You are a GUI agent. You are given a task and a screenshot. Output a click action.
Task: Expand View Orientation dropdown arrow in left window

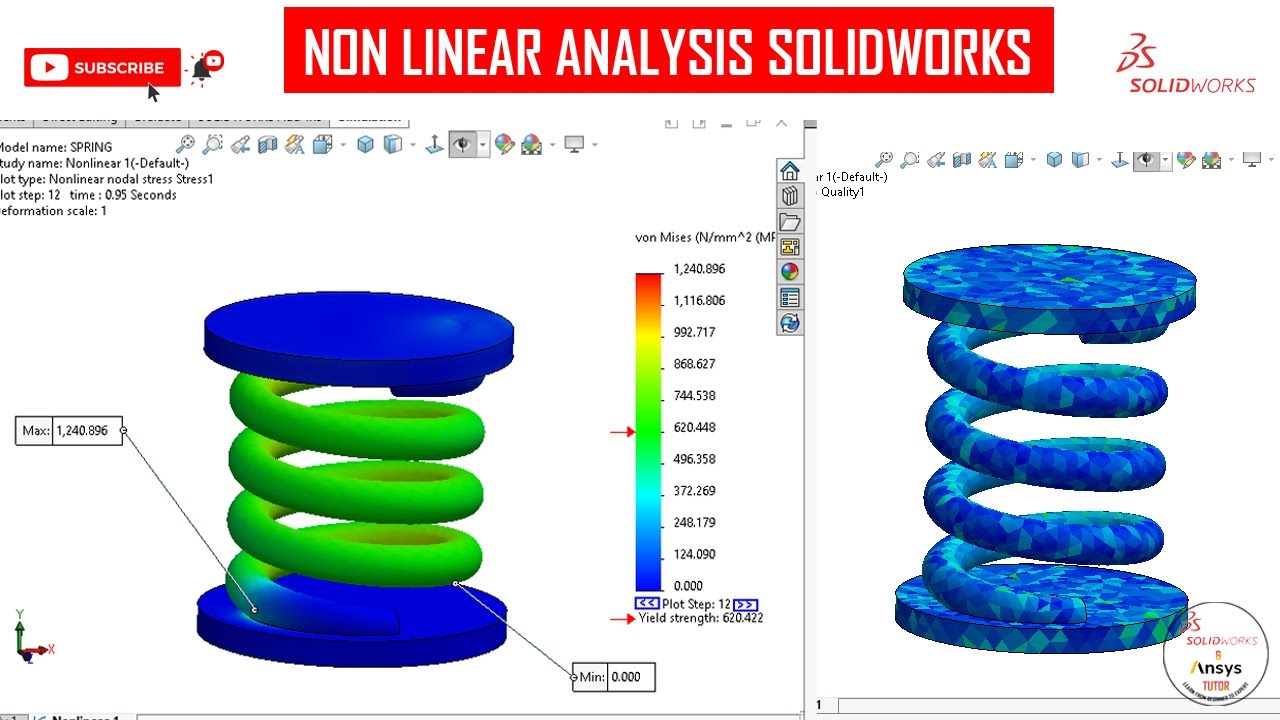click(343, 146)
